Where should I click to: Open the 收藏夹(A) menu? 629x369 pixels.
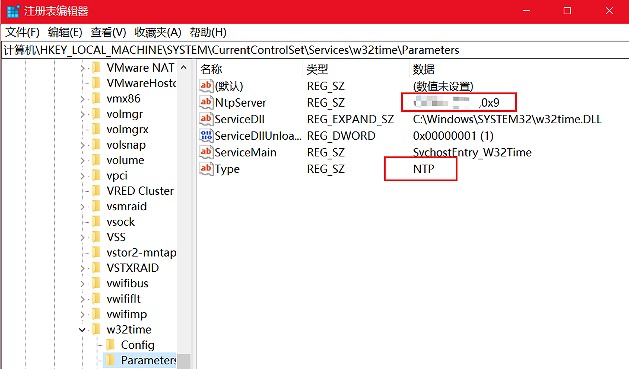[x=158, y=32]
